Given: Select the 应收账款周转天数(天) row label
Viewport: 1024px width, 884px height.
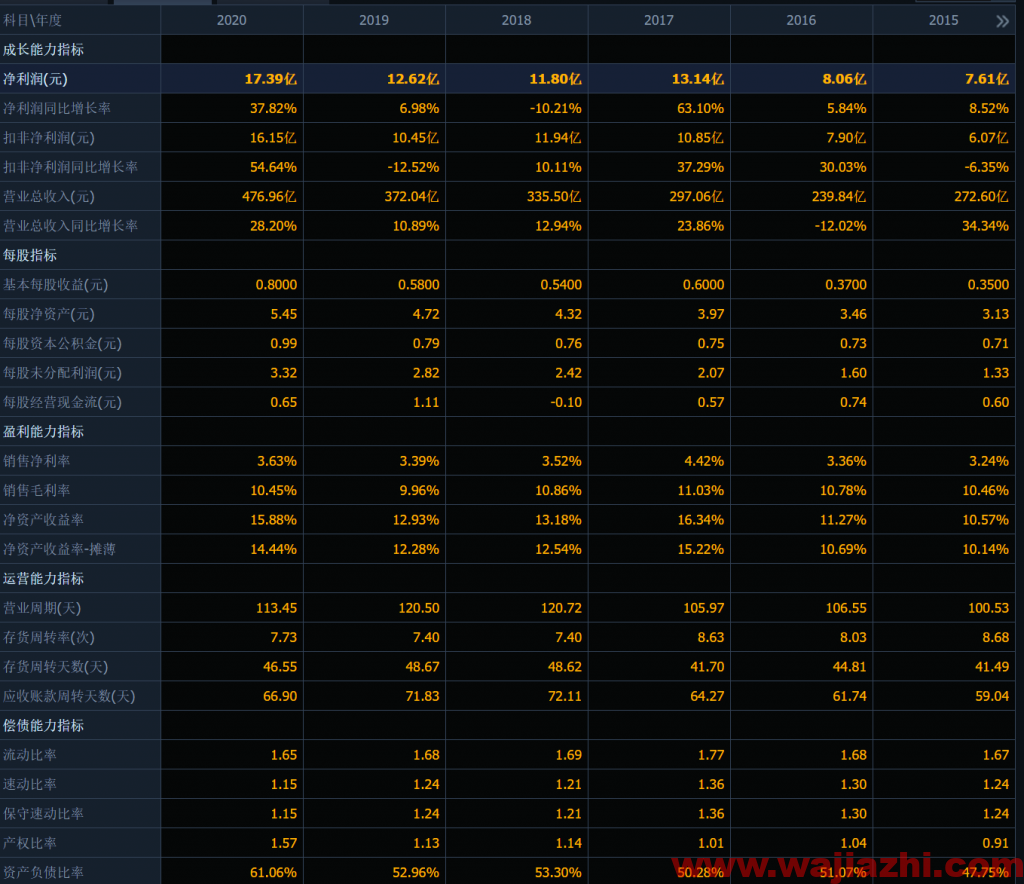Looking at the screenshot, I should point(69,696).
